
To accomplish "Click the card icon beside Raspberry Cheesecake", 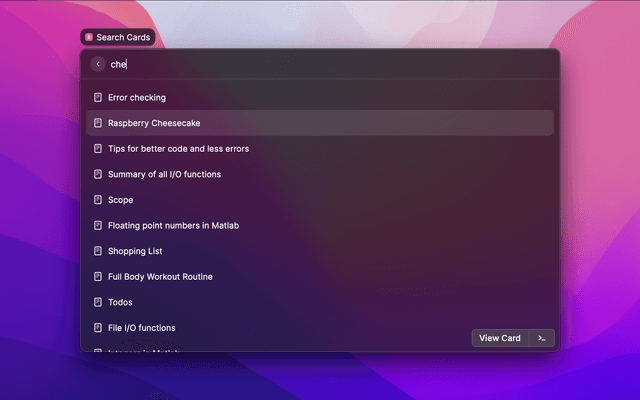I will (x=98, y=123).
